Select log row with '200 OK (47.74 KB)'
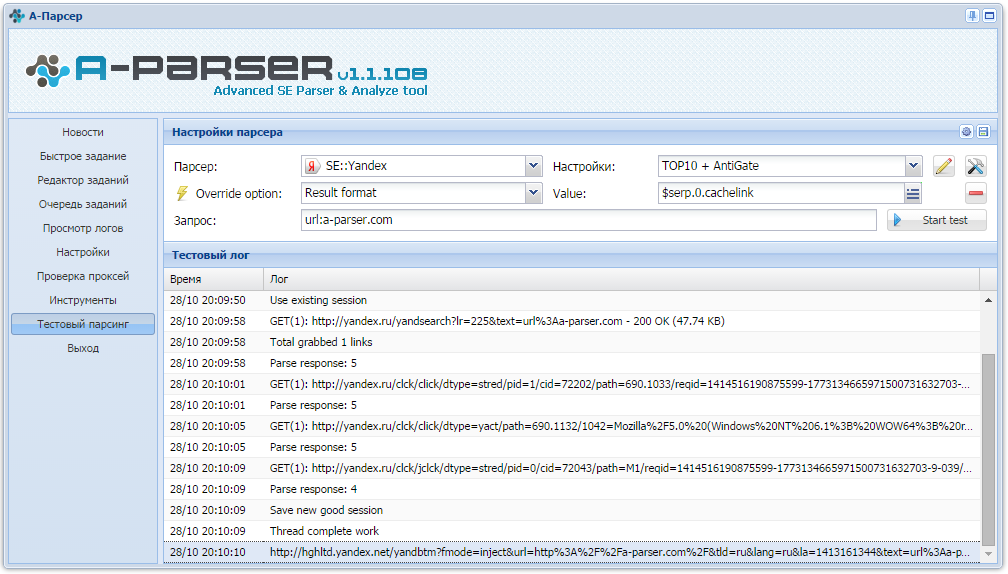 tap(572, 321)
